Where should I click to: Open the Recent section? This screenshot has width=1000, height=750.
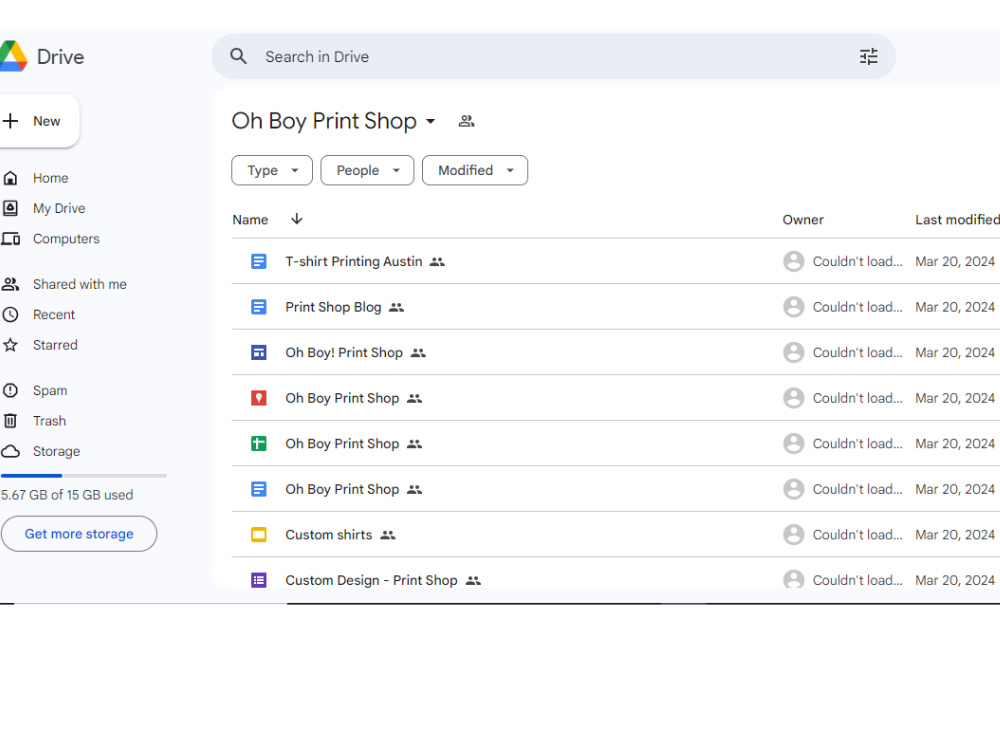(55, 314)
